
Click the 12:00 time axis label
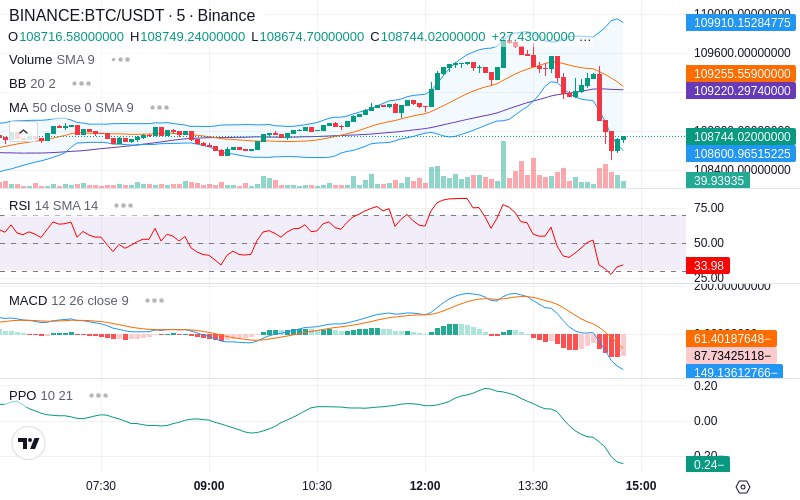(x=425, y=486)
